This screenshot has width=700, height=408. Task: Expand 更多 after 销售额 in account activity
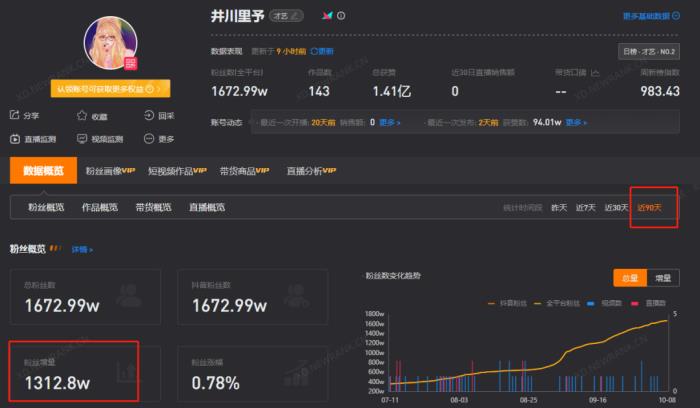point(391,123)
